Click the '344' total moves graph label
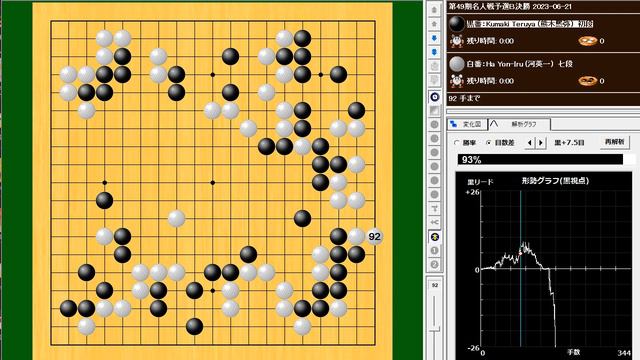The height and width of the screenshot is (360, 640). point(624,353)
